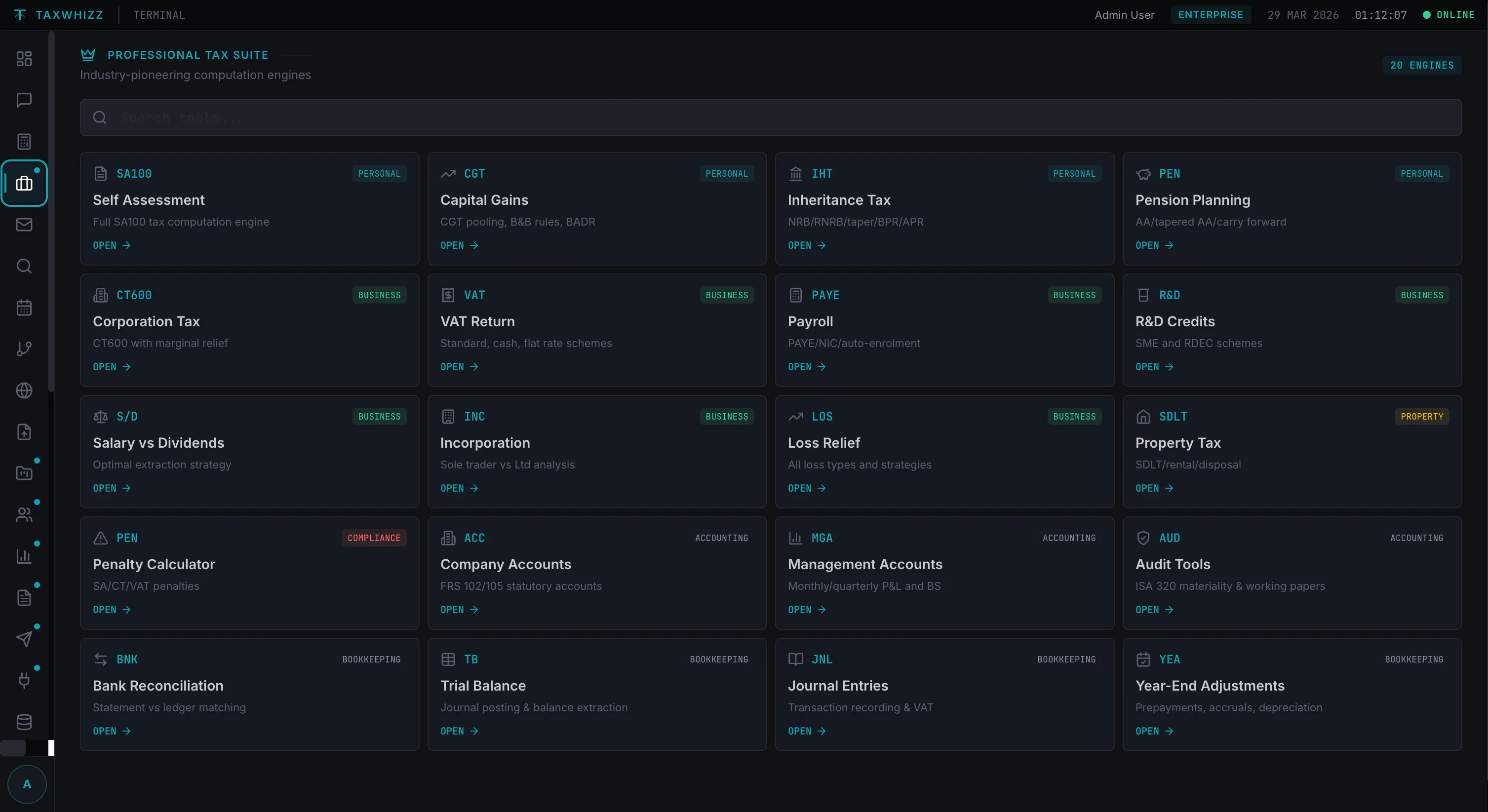Click the BNK swap arrows icon
The height and width of the screenshot is (812, 1488).
(101, 659)
